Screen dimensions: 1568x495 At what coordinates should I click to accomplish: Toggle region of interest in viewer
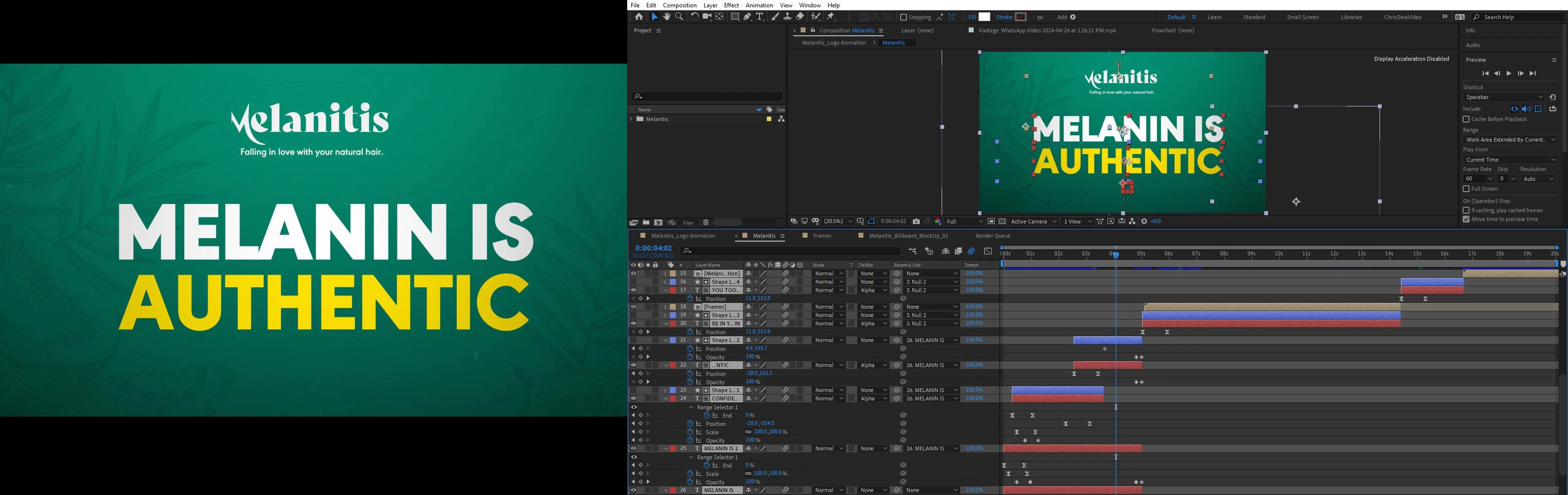coord(991,222)
